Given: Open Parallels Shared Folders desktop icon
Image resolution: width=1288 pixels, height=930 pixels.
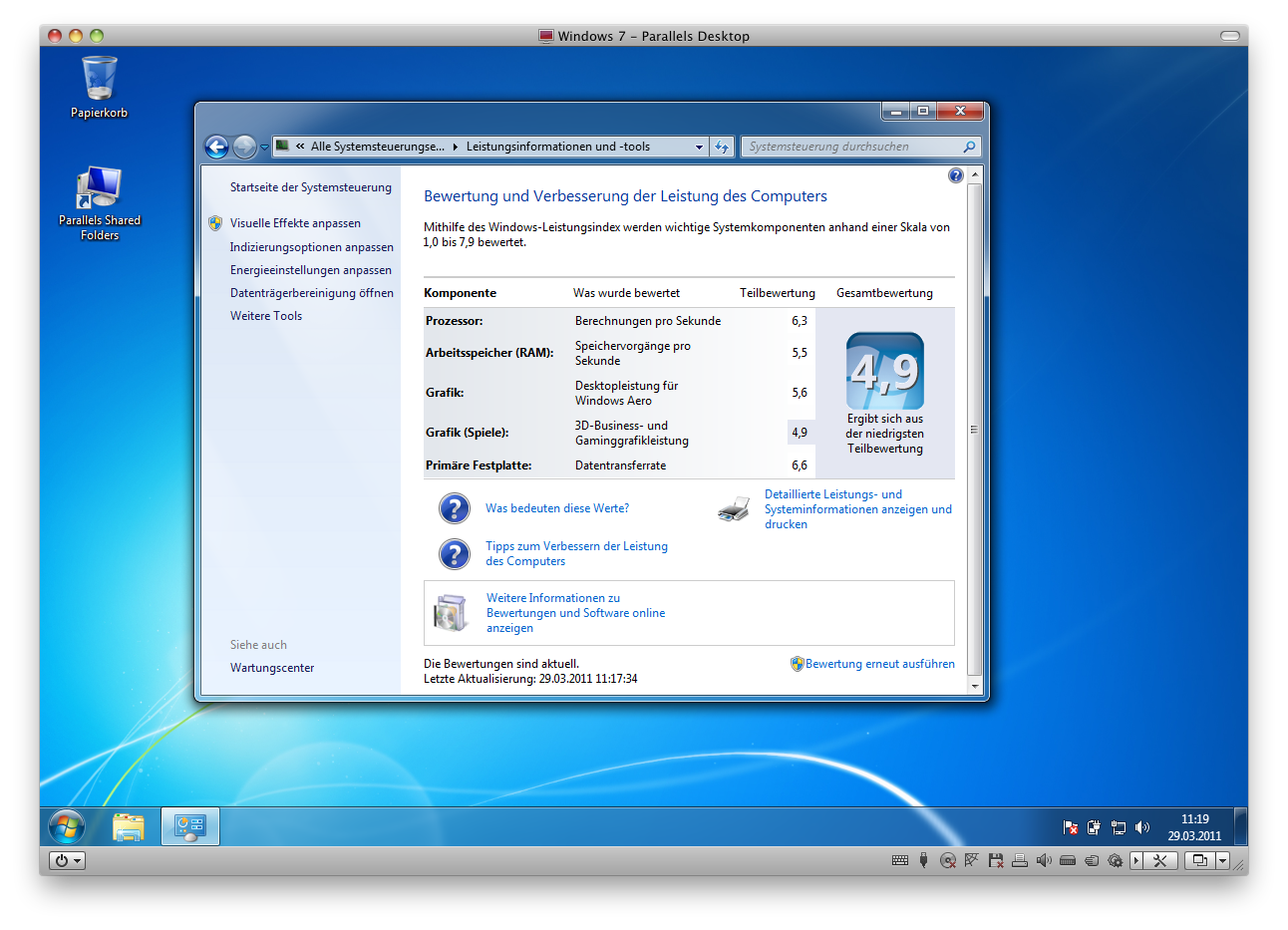Looking at the screenshot, I should [100, 204].
